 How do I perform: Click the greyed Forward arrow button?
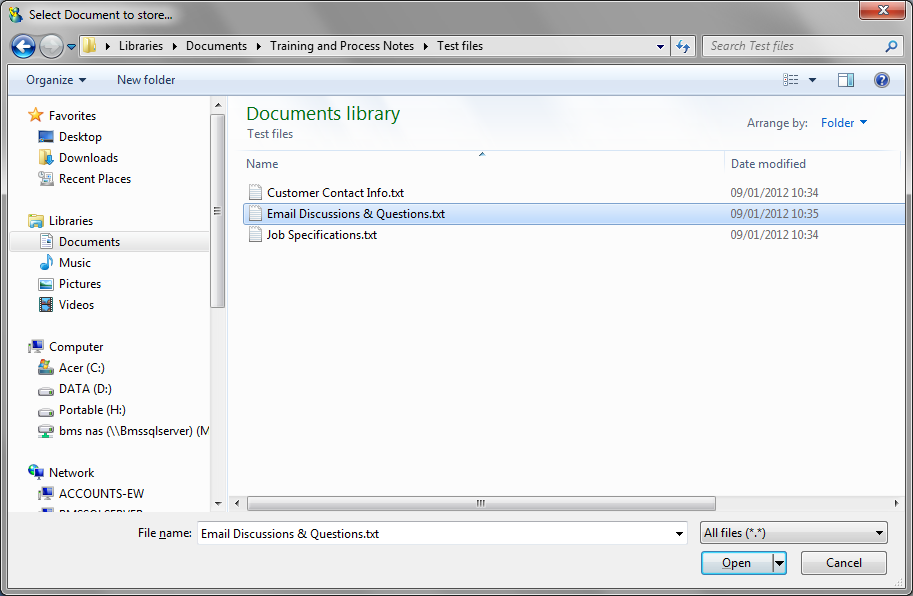pyautogui.click(x=51, y=47)
